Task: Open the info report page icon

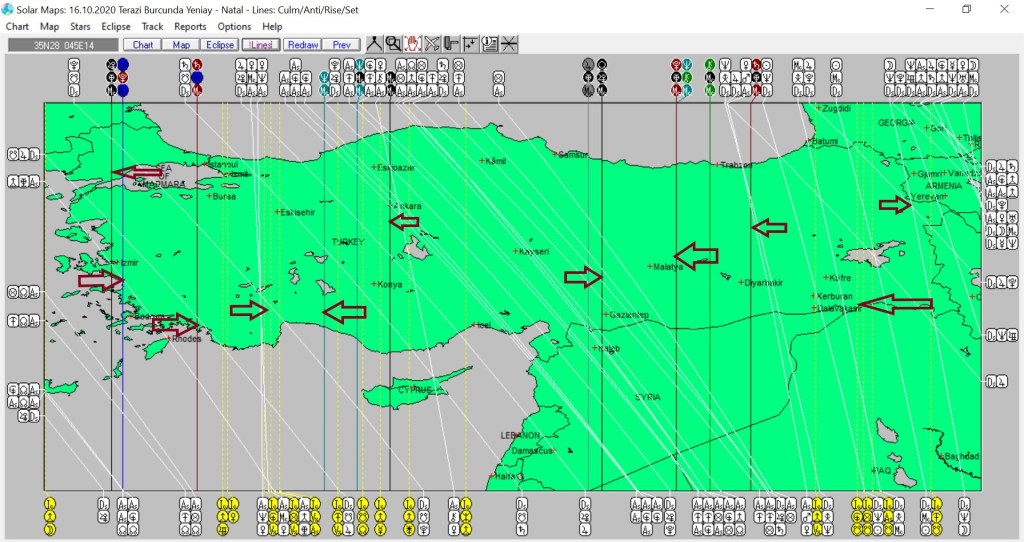Action: coord(490,44)
